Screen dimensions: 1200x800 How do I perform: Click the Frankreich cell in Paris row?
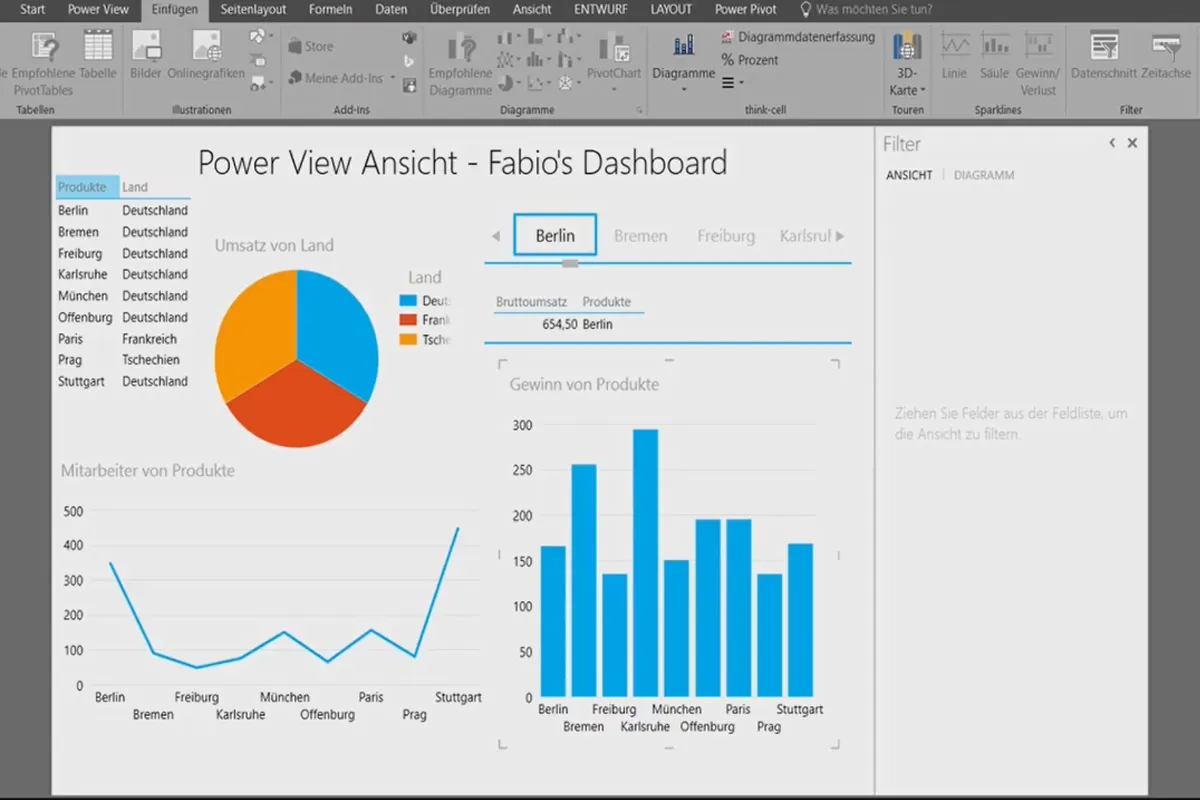click(x=149, y=339)
